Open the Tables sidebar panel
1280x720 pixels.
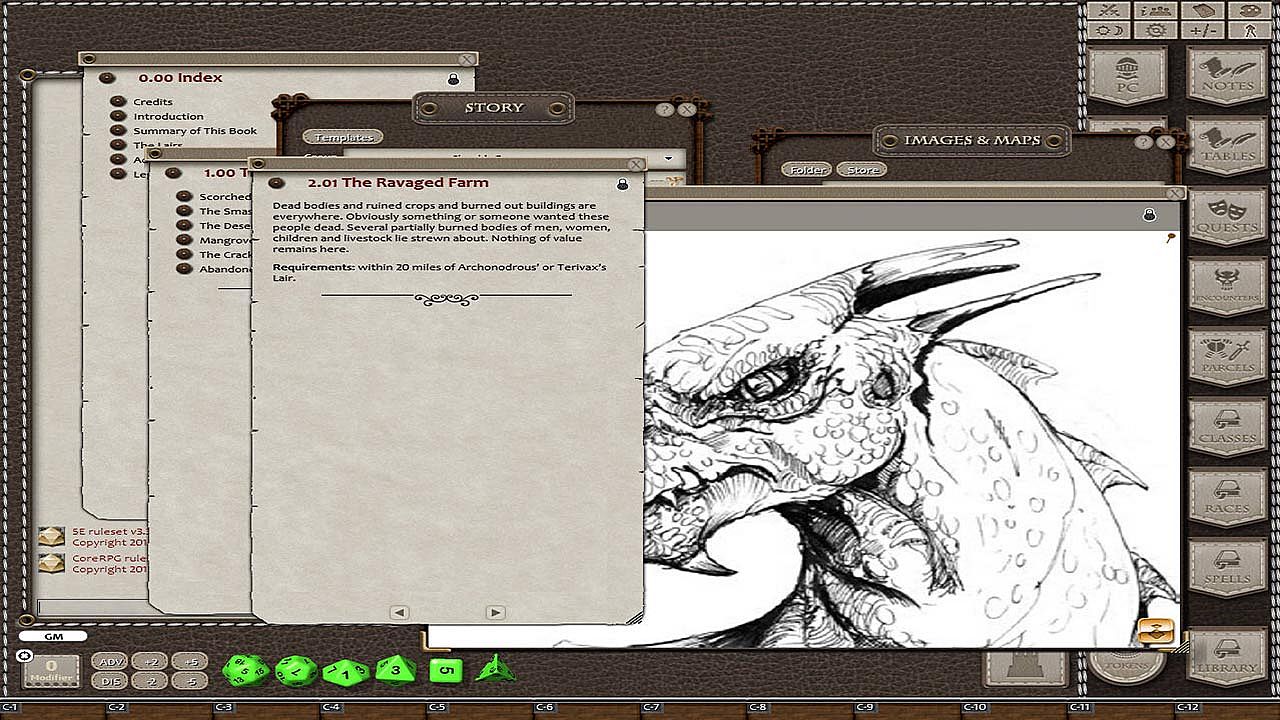[x=1226, y=146]
